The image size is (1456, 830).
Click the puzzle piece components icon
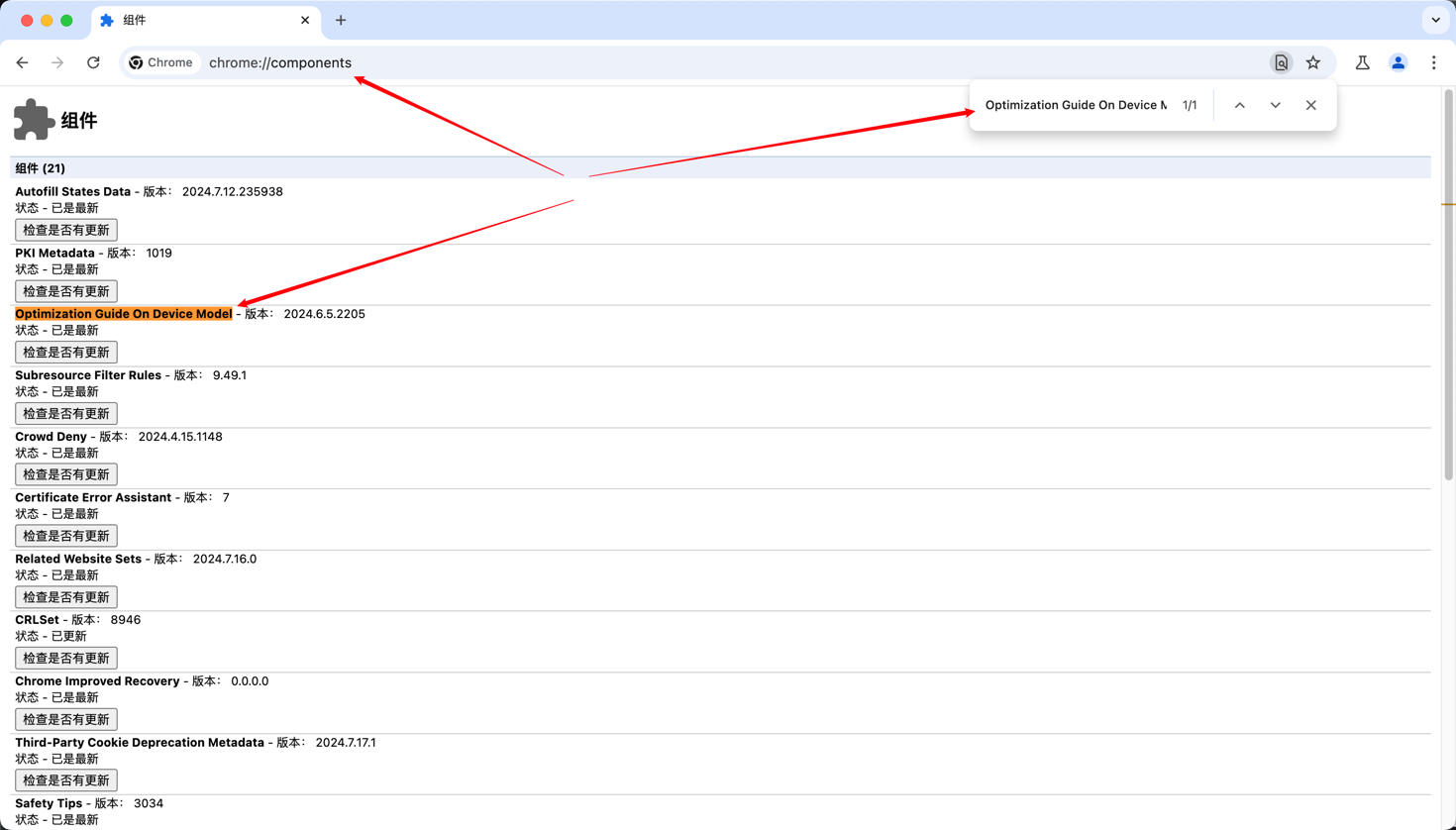tap(34, 120)
